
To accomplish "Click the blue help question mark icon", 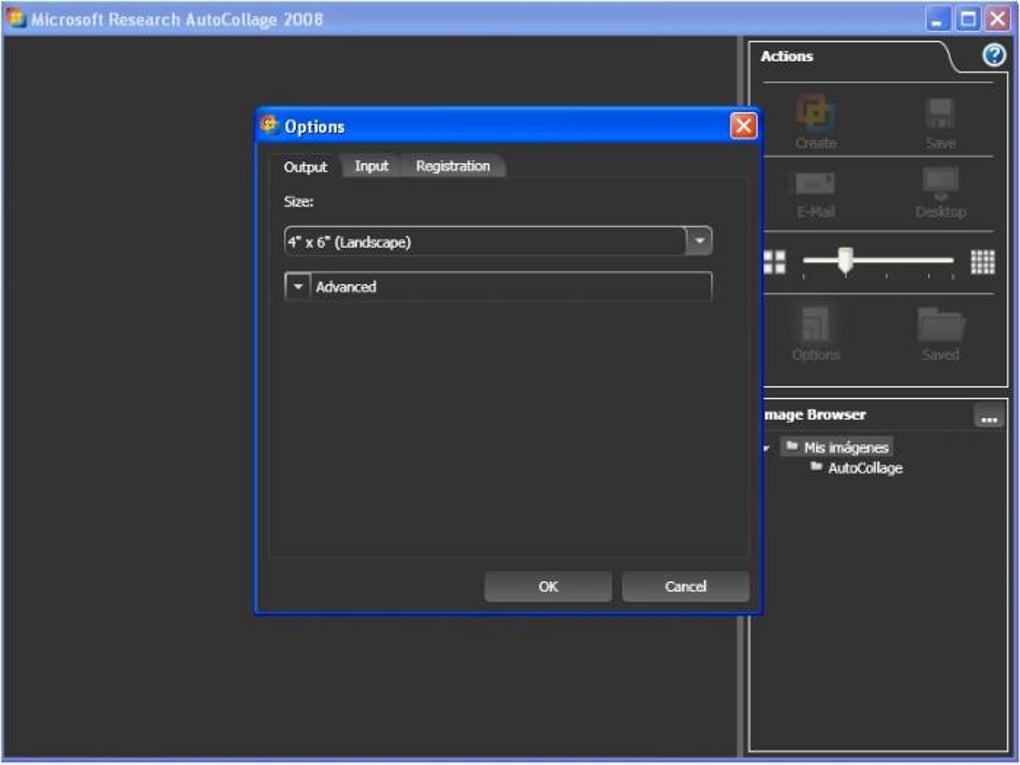I will (993, 55).
